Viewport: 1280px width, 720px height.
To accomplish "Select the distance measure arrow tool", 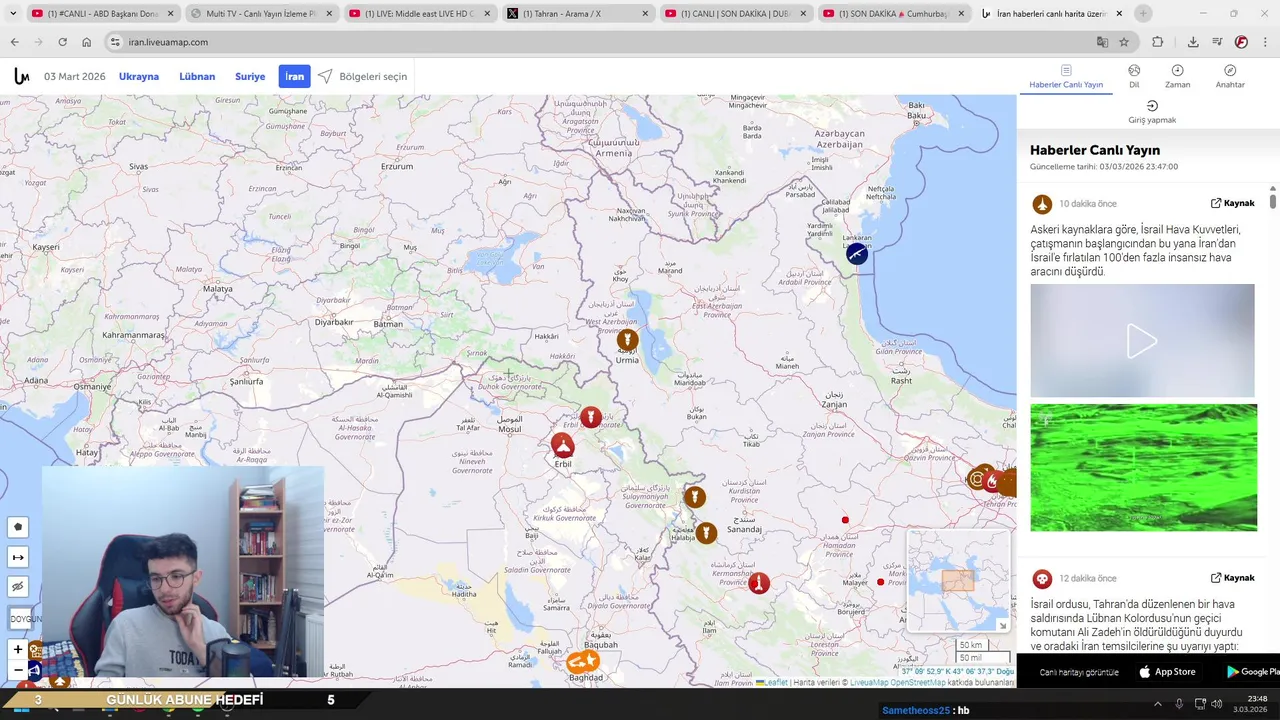I will click(18, 557).
